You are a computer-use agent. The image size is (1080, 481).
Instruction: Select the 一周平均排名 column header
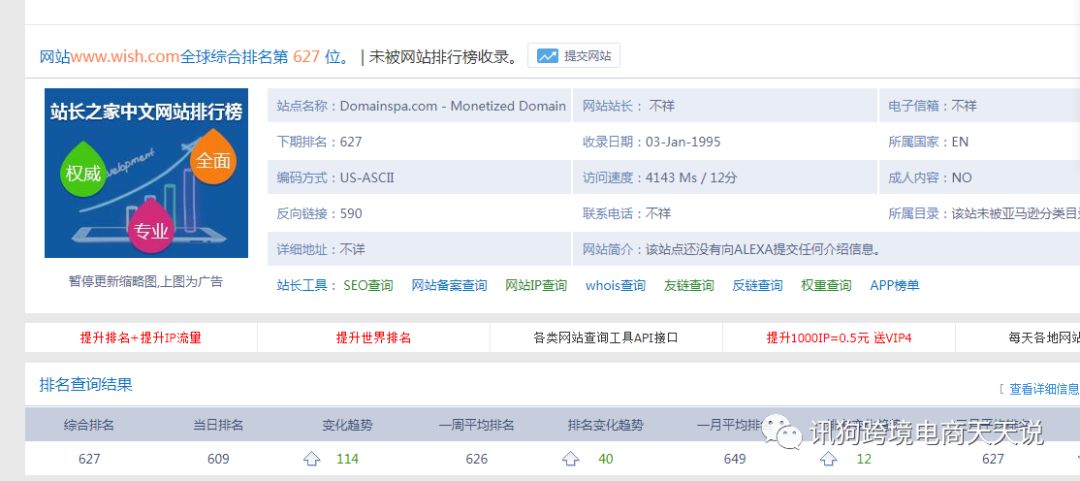pos(477,425)
